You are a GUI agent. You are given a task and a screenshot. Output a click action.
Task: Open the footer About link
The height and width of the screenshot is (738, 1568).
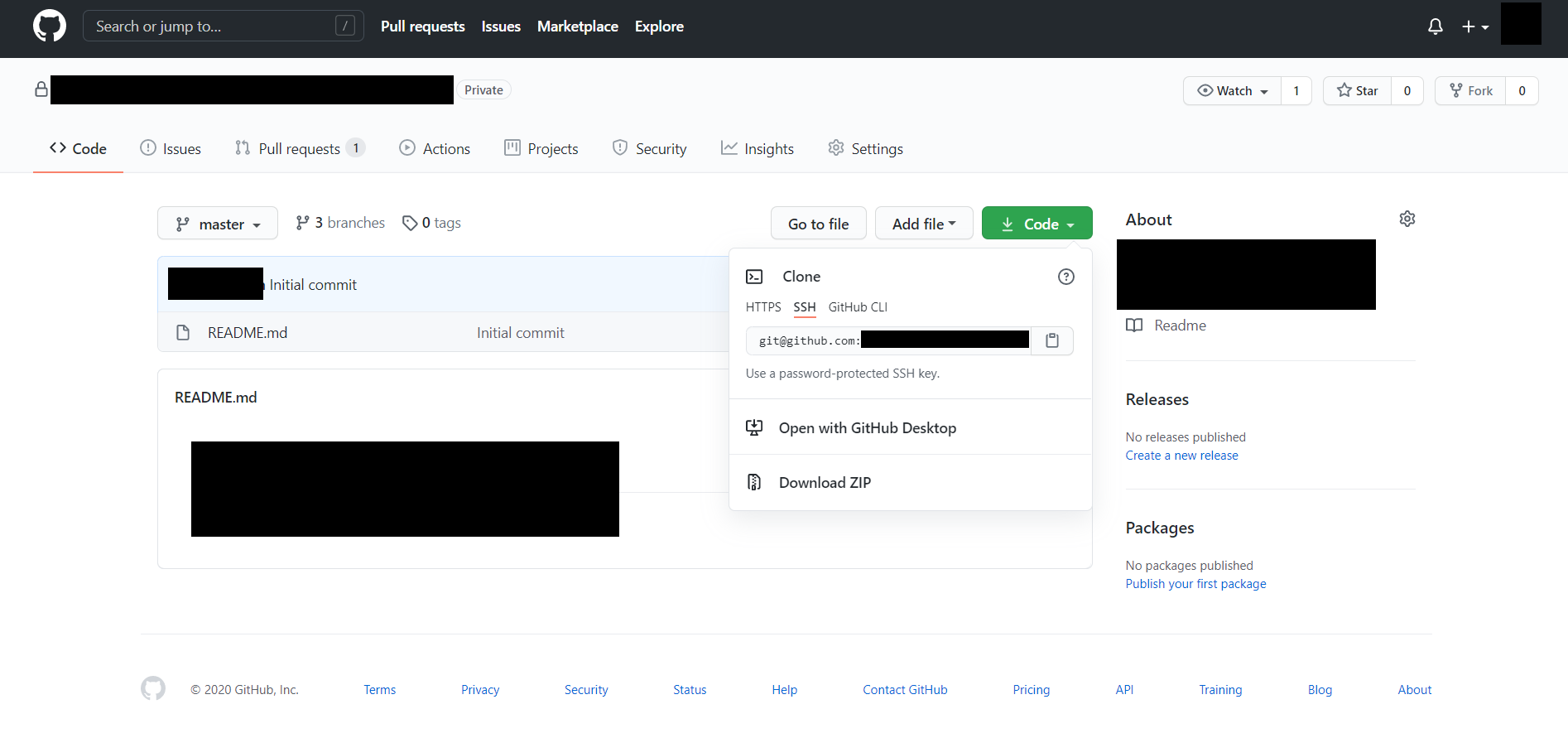pyautogui.click(x=1415, y=690)
